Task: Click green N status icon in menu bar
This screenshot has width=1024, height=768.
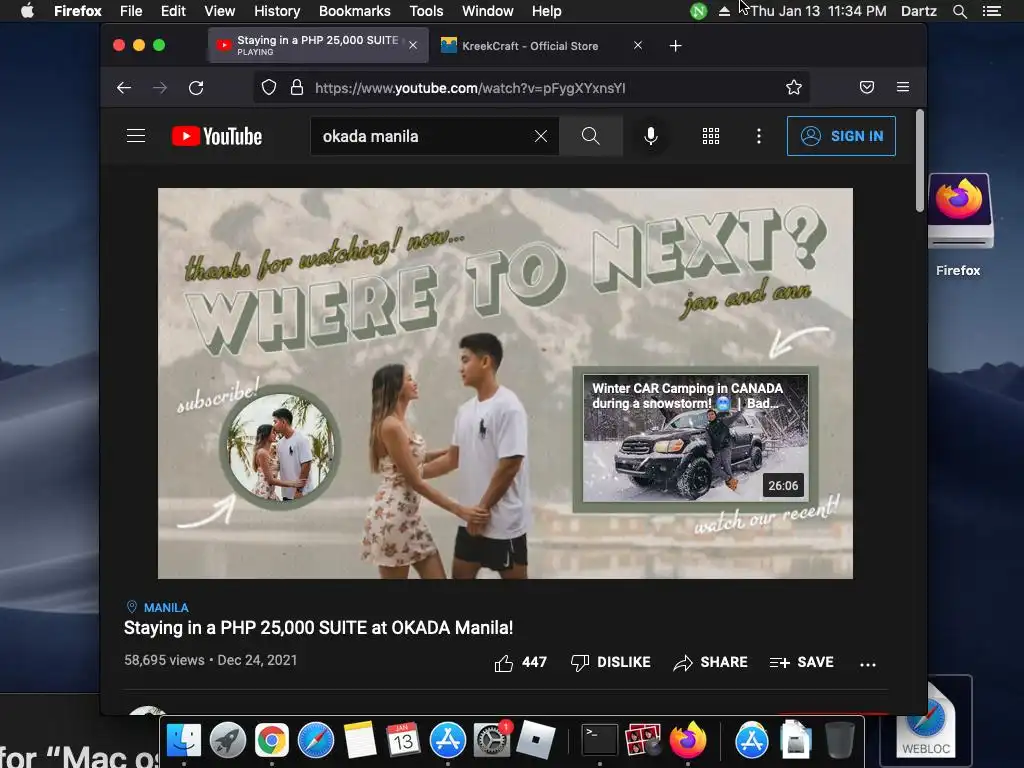Action: click(x=699, y=11)
